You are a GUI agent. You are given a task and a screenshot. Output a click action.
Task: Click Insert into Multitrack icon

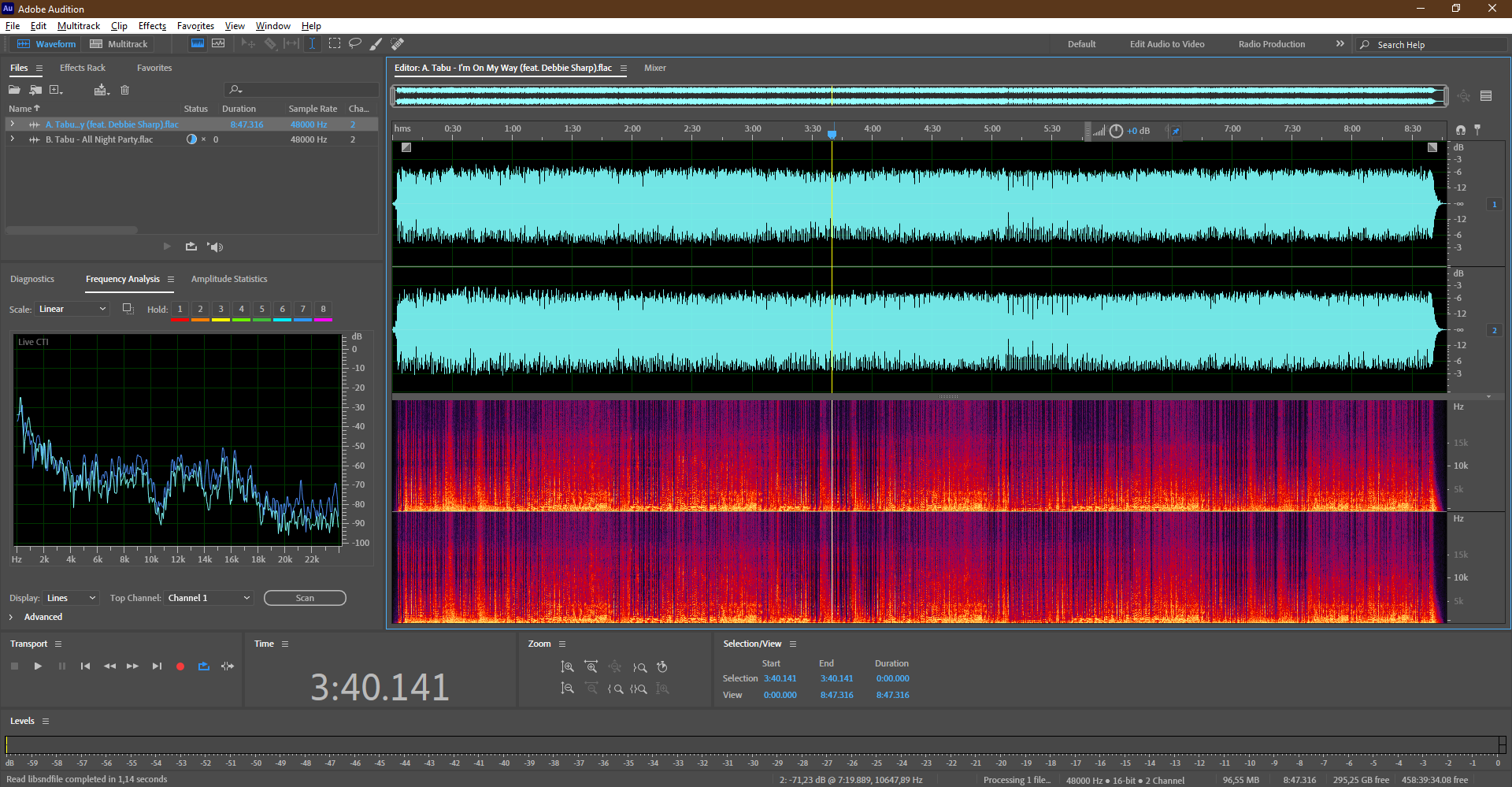(101, 90)
